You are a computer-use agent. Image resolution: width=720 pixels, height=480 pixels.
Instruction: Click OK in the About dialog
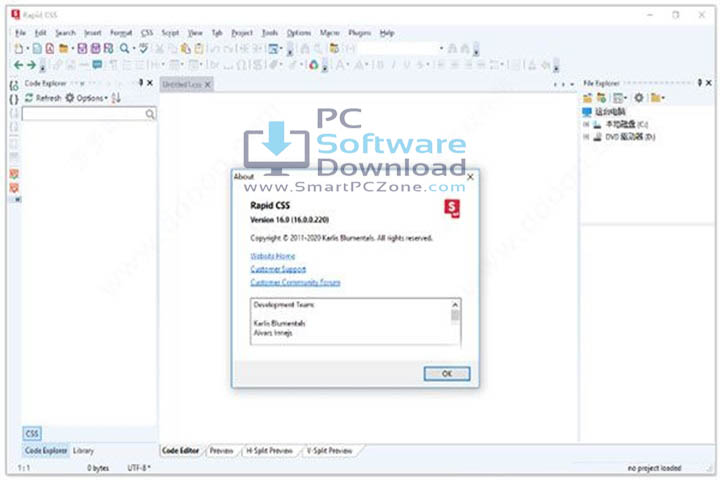tap(447, 373)
